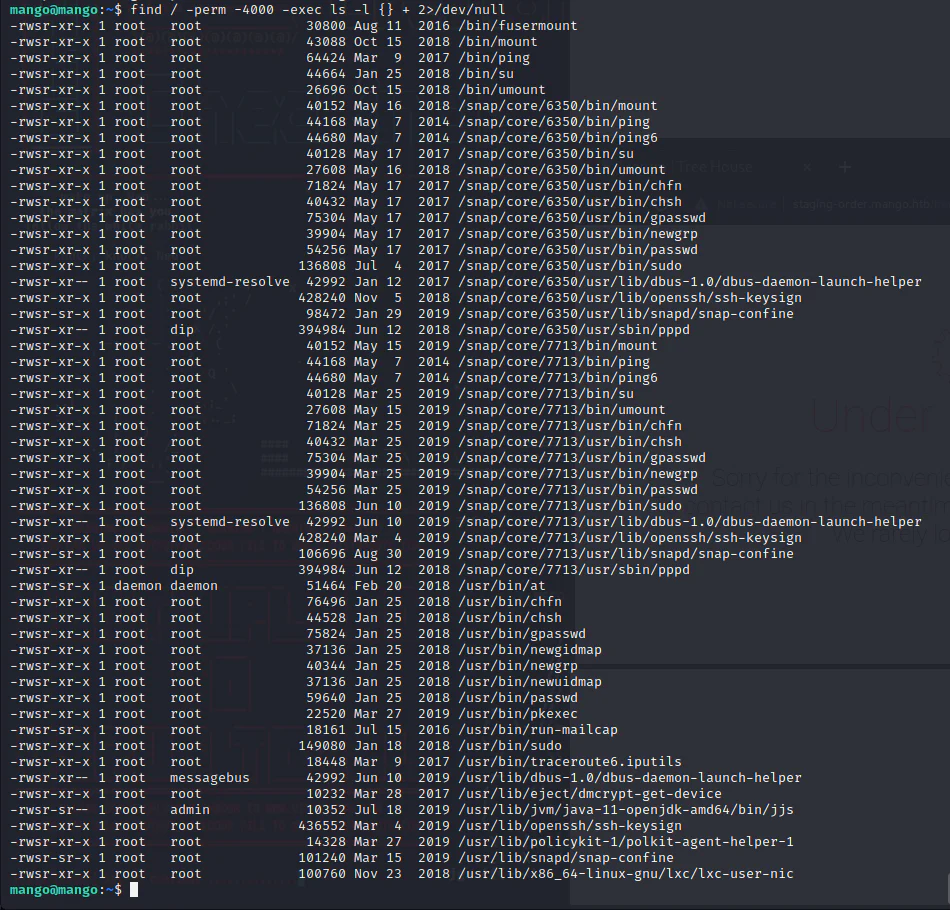950x910 pixels.
Task: Select the 'messagebus' group name
Action: click(x=210, y=778)
